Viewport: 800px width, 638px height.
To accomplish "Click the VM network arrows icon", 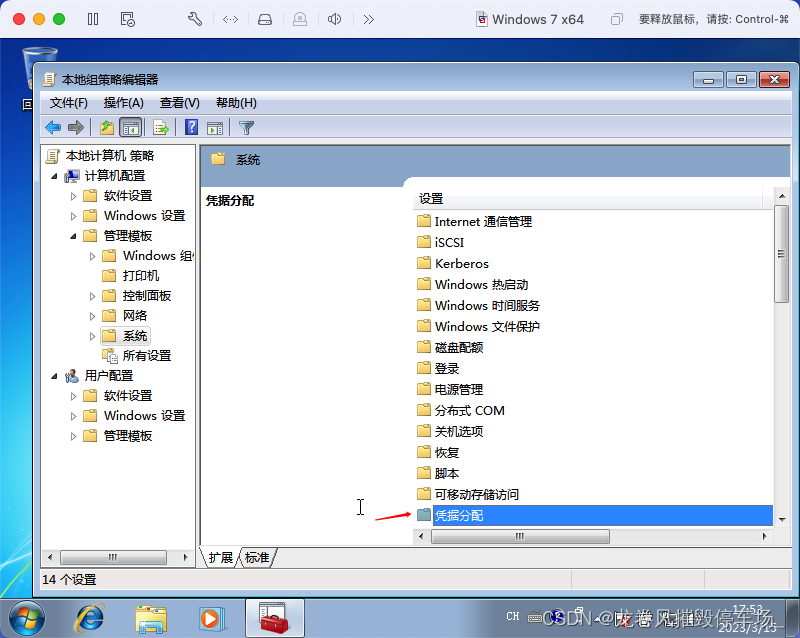I will pos(230,19).
